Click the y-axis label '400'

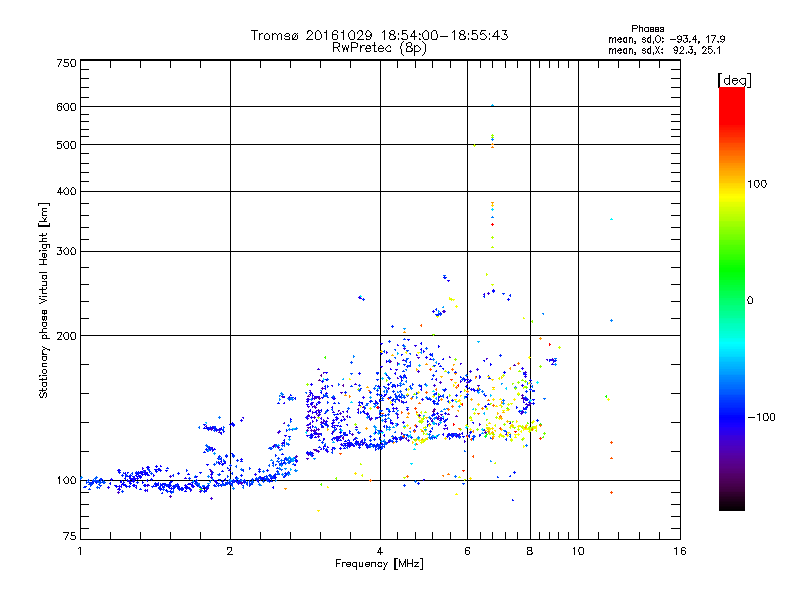tap(66, 191)
